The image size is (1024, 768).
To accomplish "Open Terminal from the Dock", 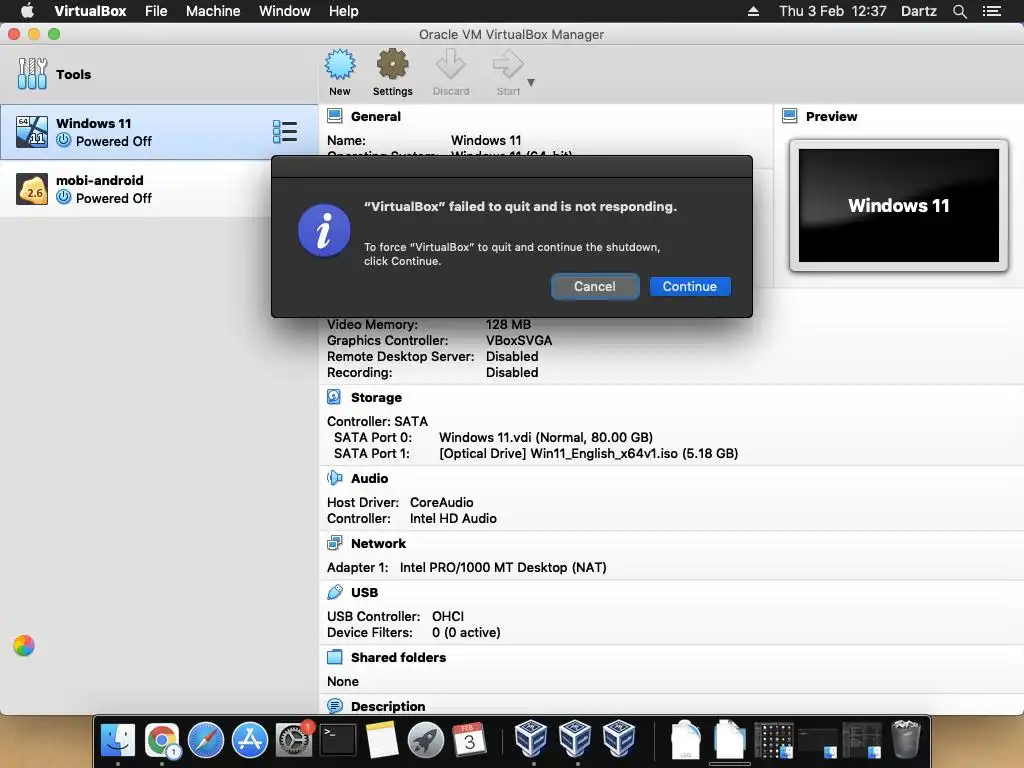I will (338, 740).
